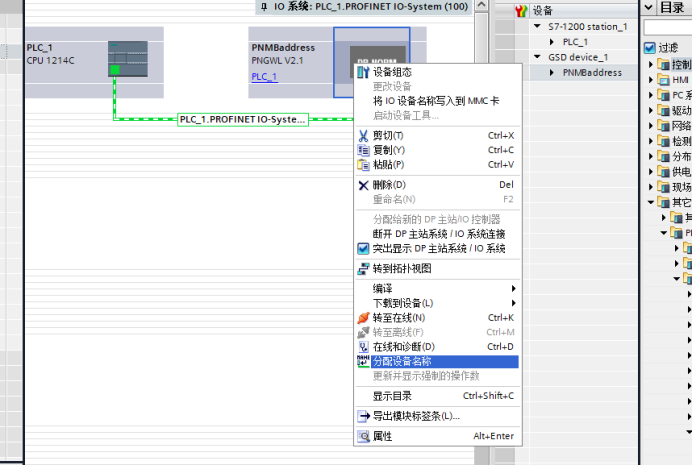Expand the HMI catalog folder
The image size is (692, 466).
click(x=651, y=80)
